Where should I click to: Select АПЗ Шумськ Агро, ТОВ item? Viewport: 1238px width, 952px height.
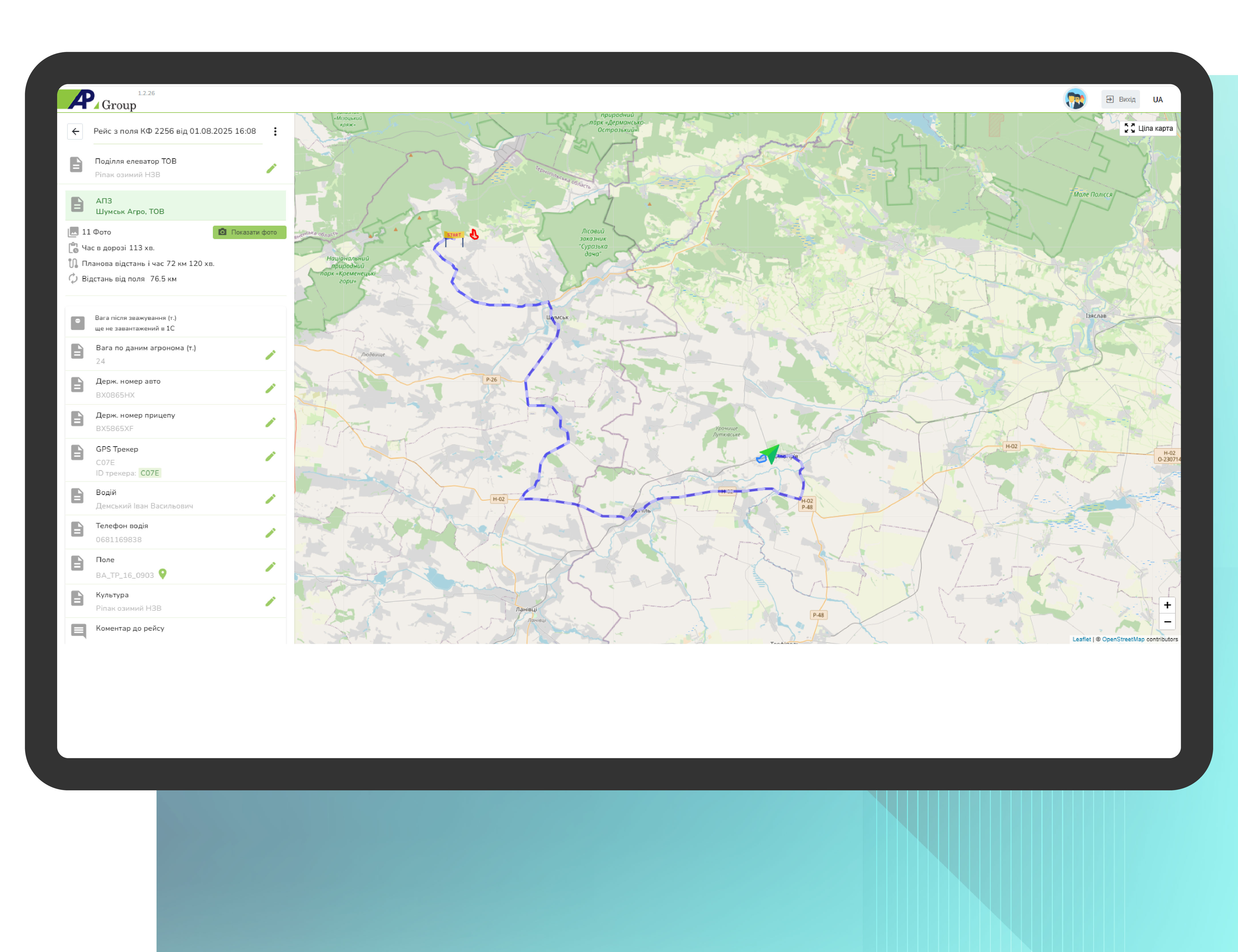[x=176, y=206]
